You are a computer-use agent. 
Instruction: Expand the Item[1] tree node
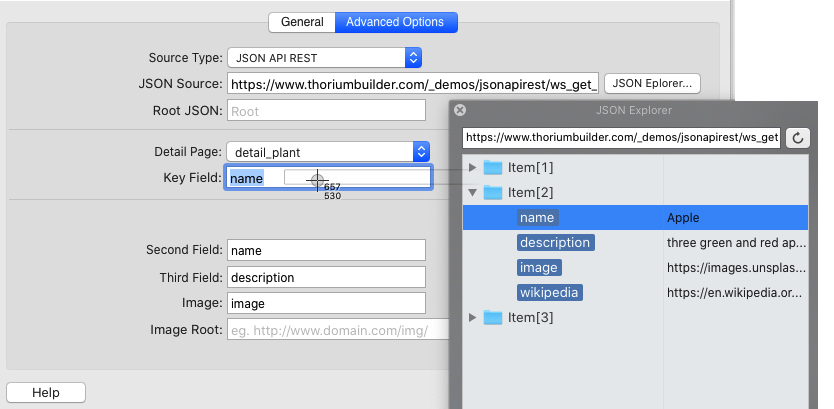coord(473,167)
